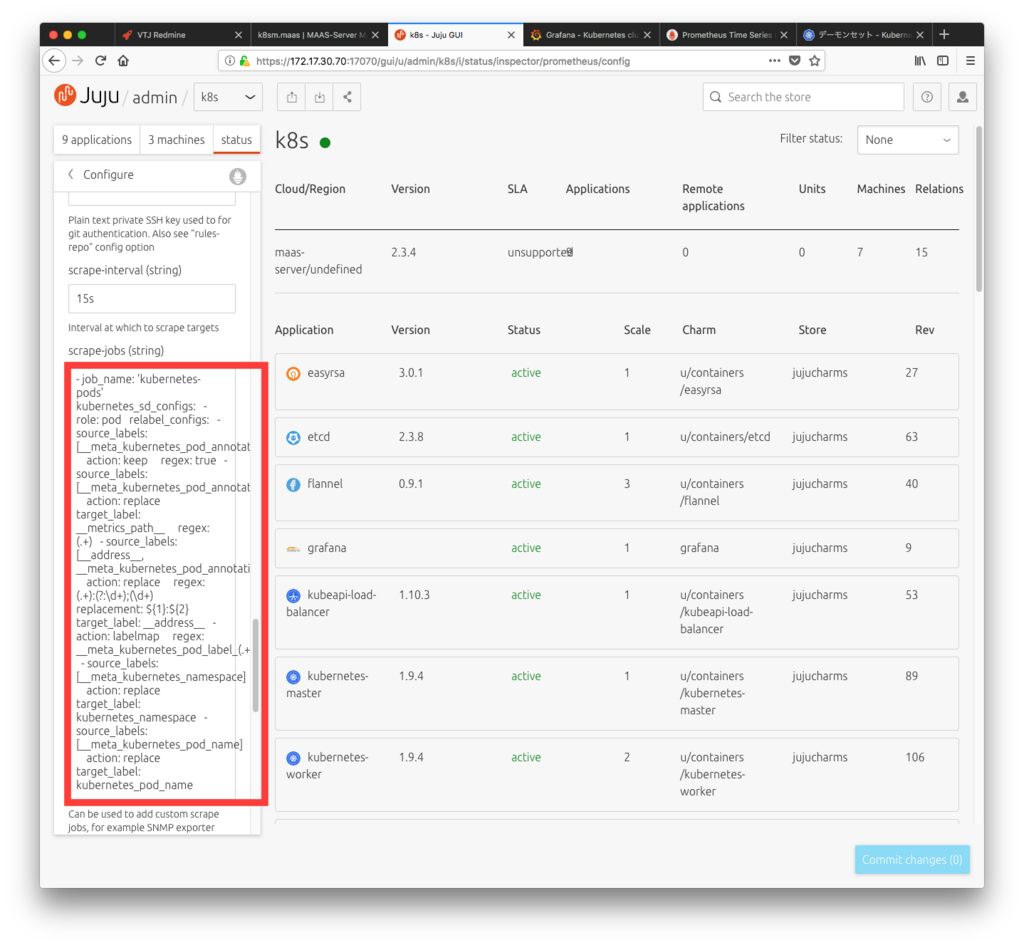The image size is (1024, 945).
Task: Select the status tab
Action: tap(236, 140)
